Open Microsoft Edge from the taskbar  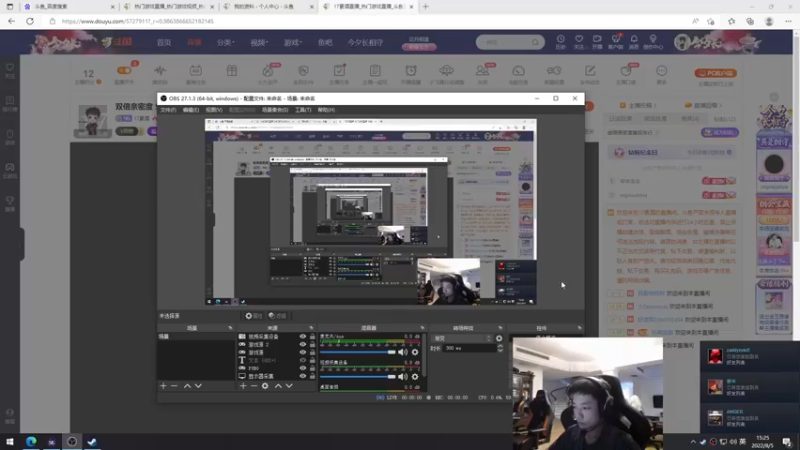(x=31, y=442)
